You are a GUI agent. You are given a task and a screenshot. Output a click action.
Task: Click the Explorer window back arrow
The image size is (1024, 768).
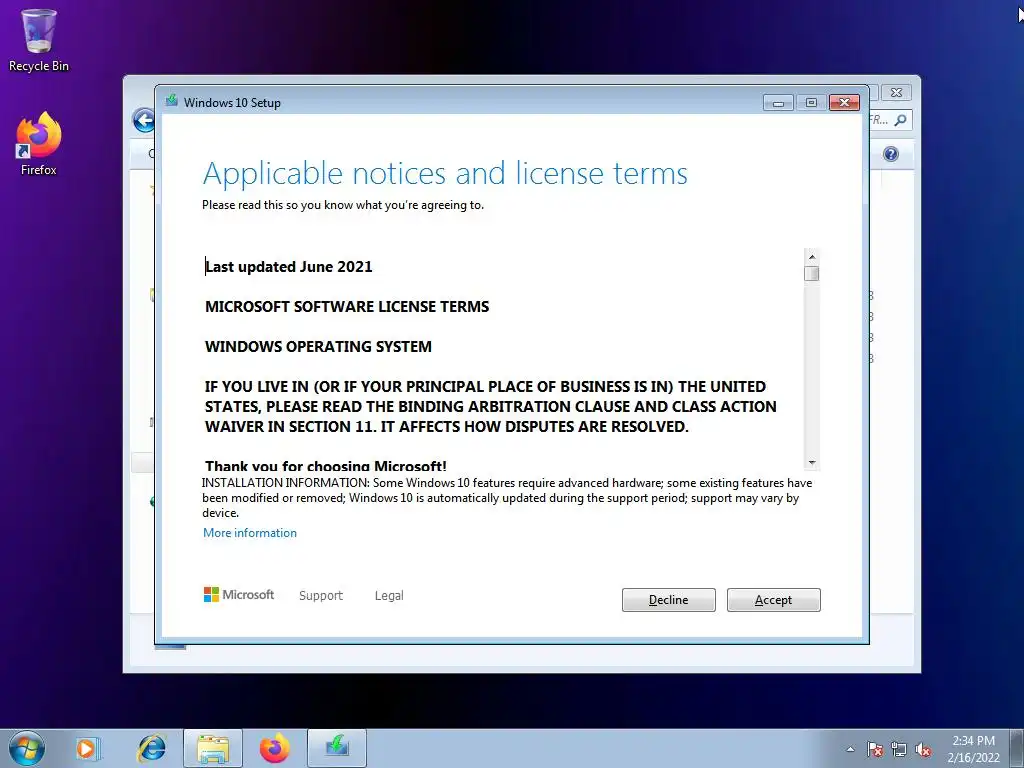pyautogui.click(x=143, y=120)
